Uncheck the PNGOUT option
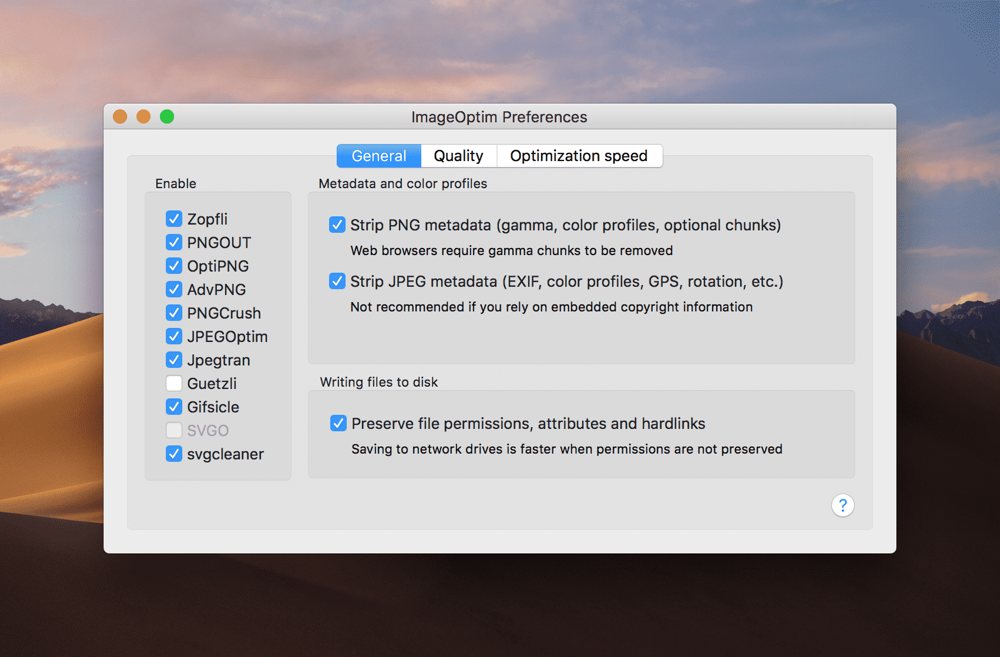The width and height of the screenshot is (1000, 657). 173,242
